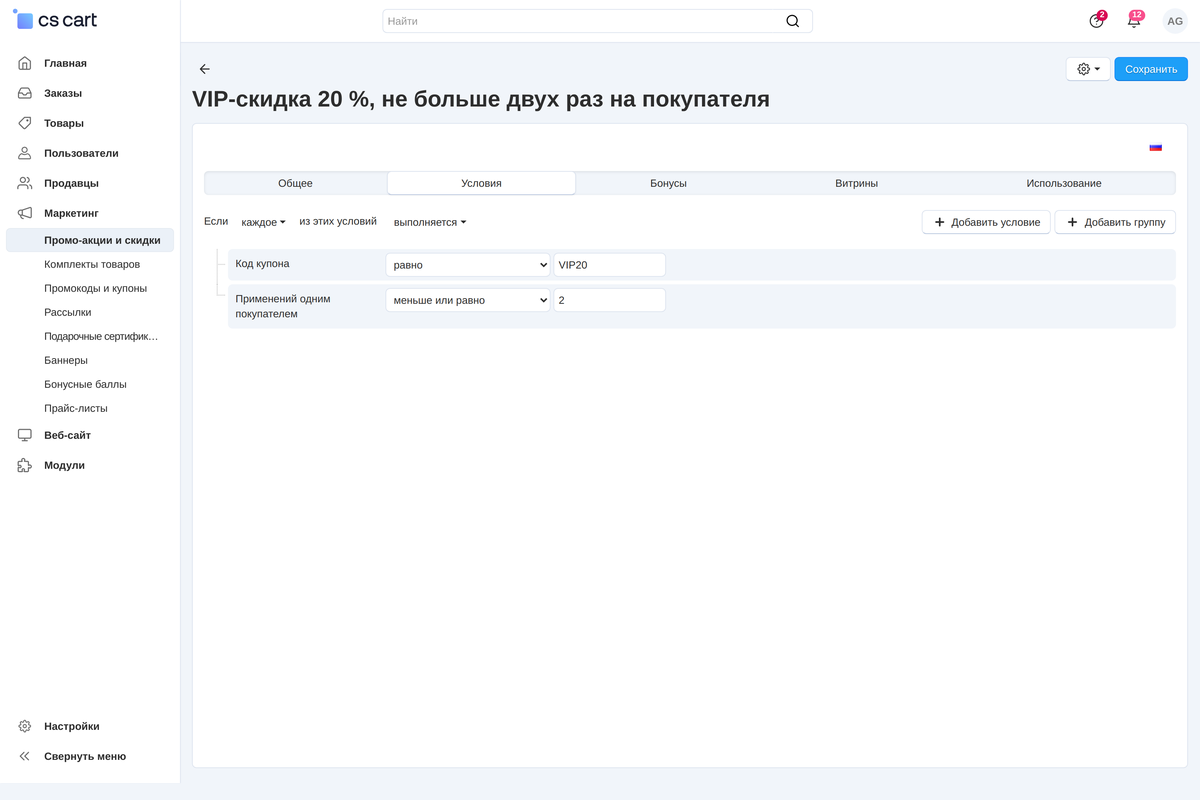This screenshot has width=1200, height=800.
Task: Open the «каждое» condition dropdown
Action: [264, 222]
